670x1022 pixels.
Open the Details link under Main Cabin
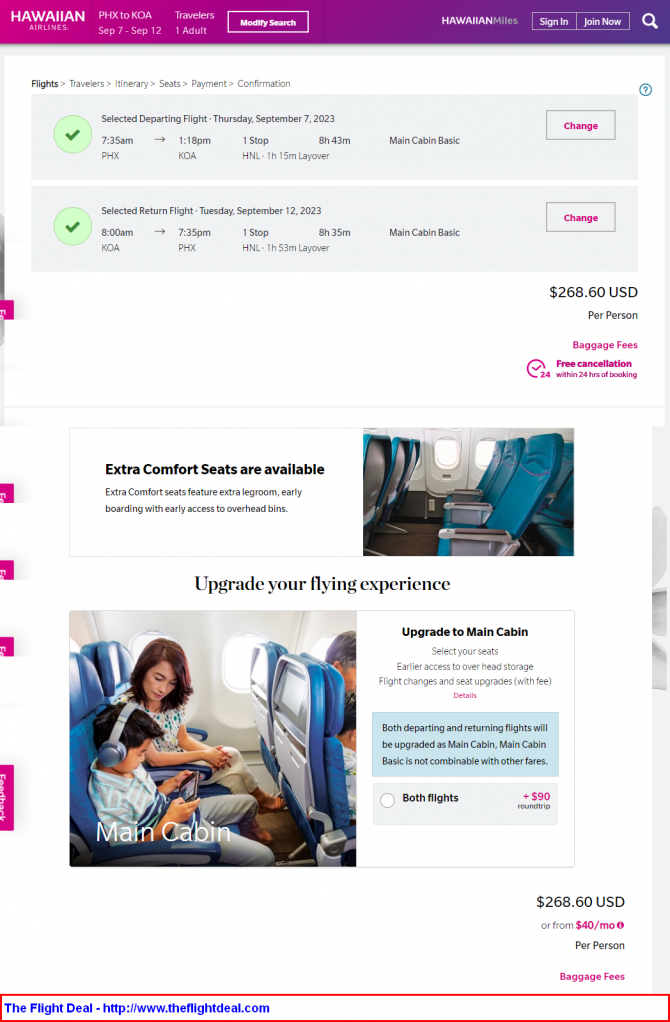[x=465, y=695]
